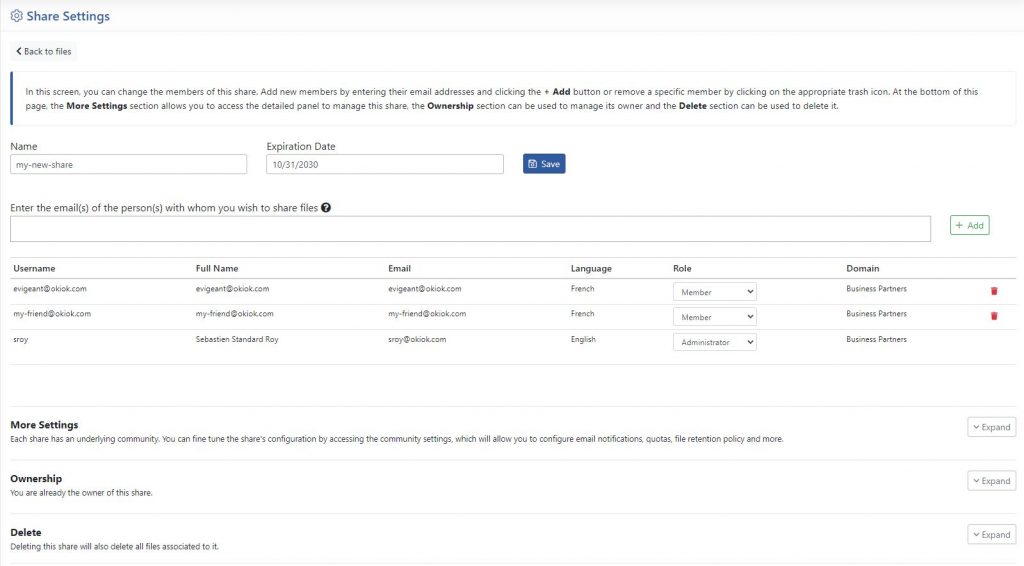The image size is (1024, 566).
Task: Click the Email column header
Action: (399, 268)
